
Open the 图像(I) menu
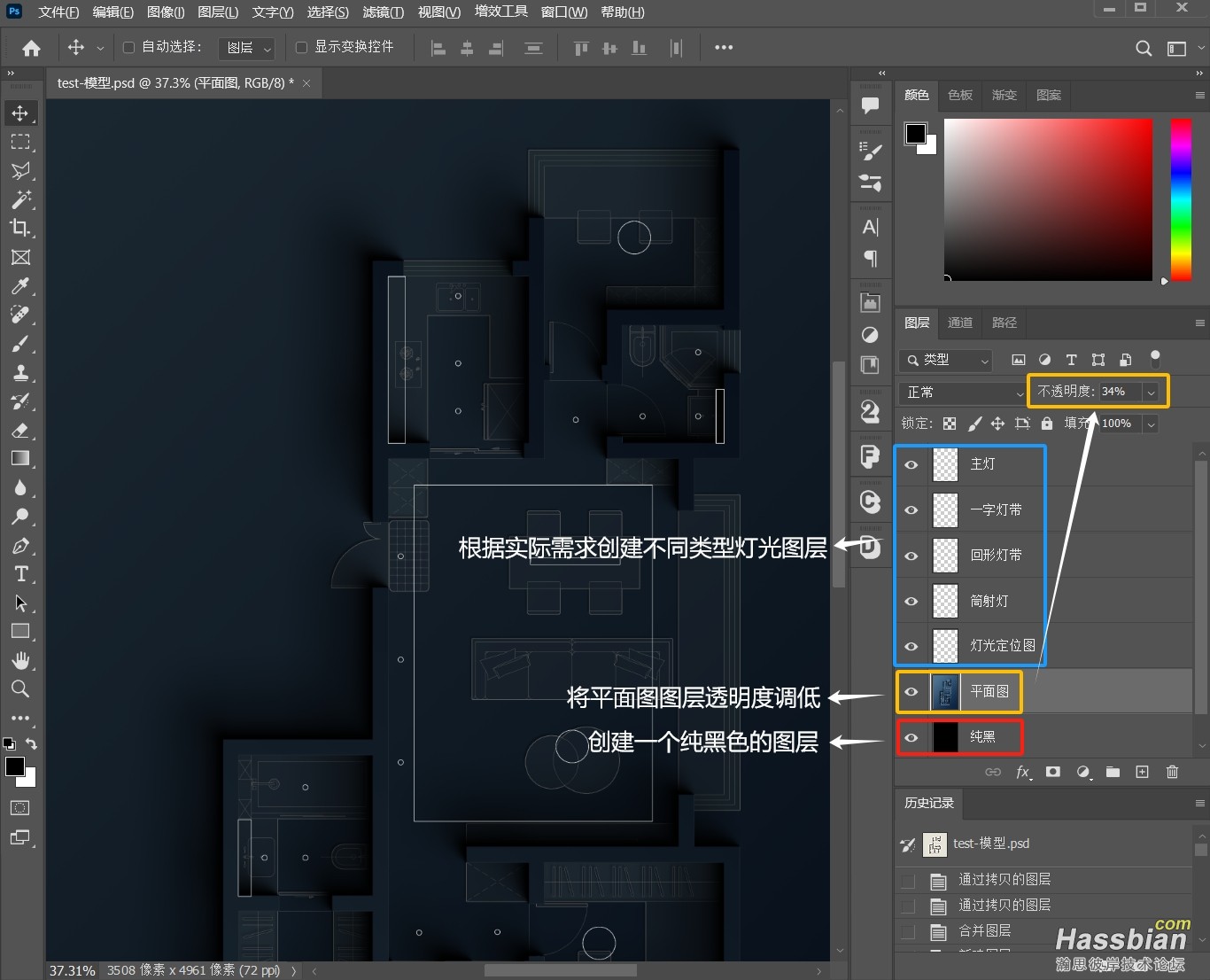(166, 12)
